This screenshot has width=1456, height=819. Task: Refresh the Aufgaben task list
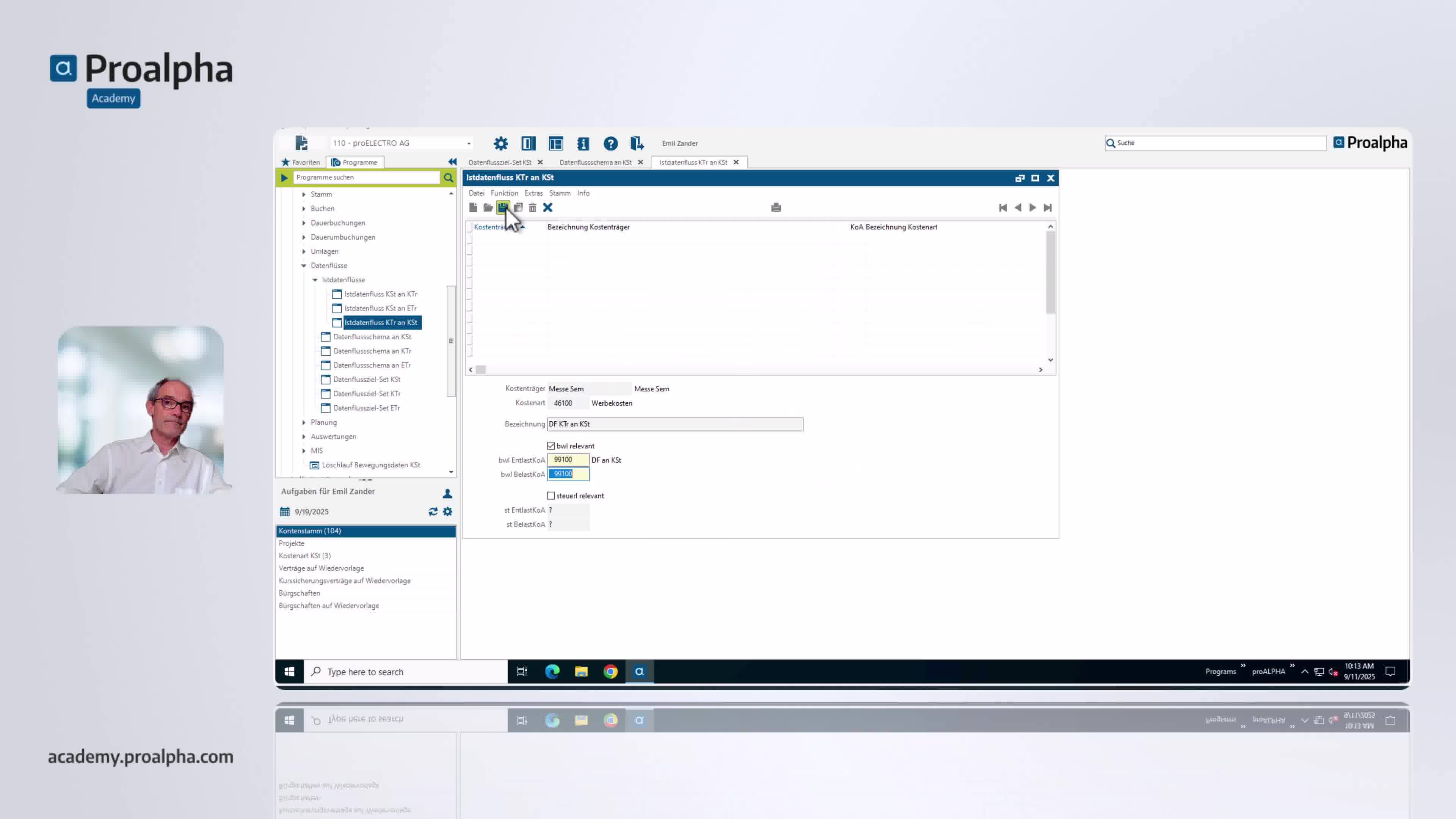pos(433,511)
